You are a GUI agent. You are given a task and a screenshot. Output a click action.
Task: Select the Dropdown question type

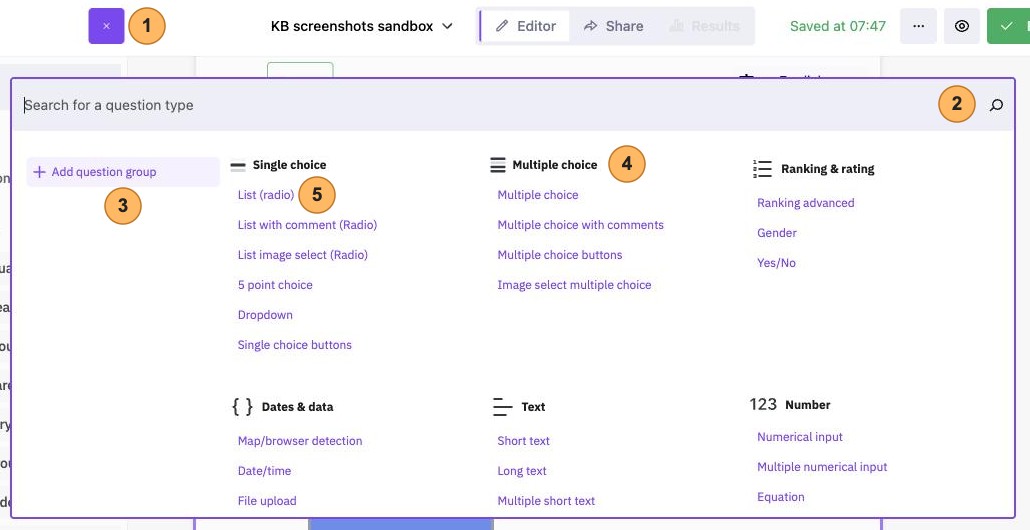pos(265,315)
